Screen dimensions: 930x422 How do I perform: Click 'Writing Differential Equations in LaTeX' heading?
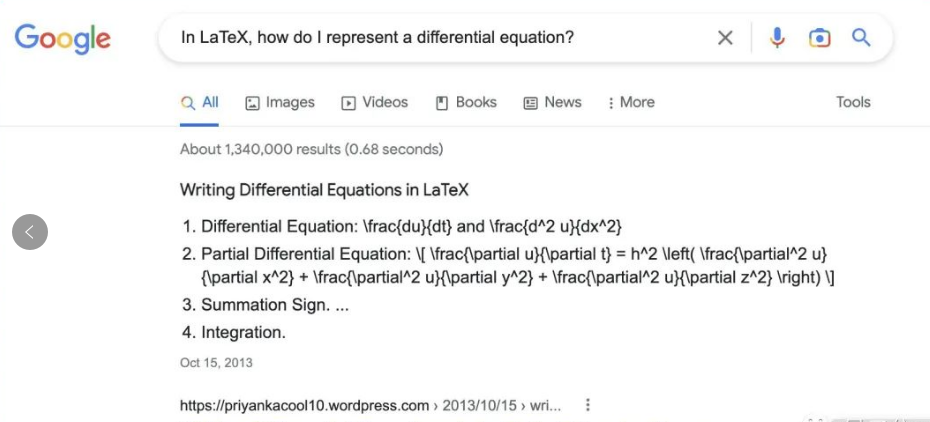pos(324,190)
